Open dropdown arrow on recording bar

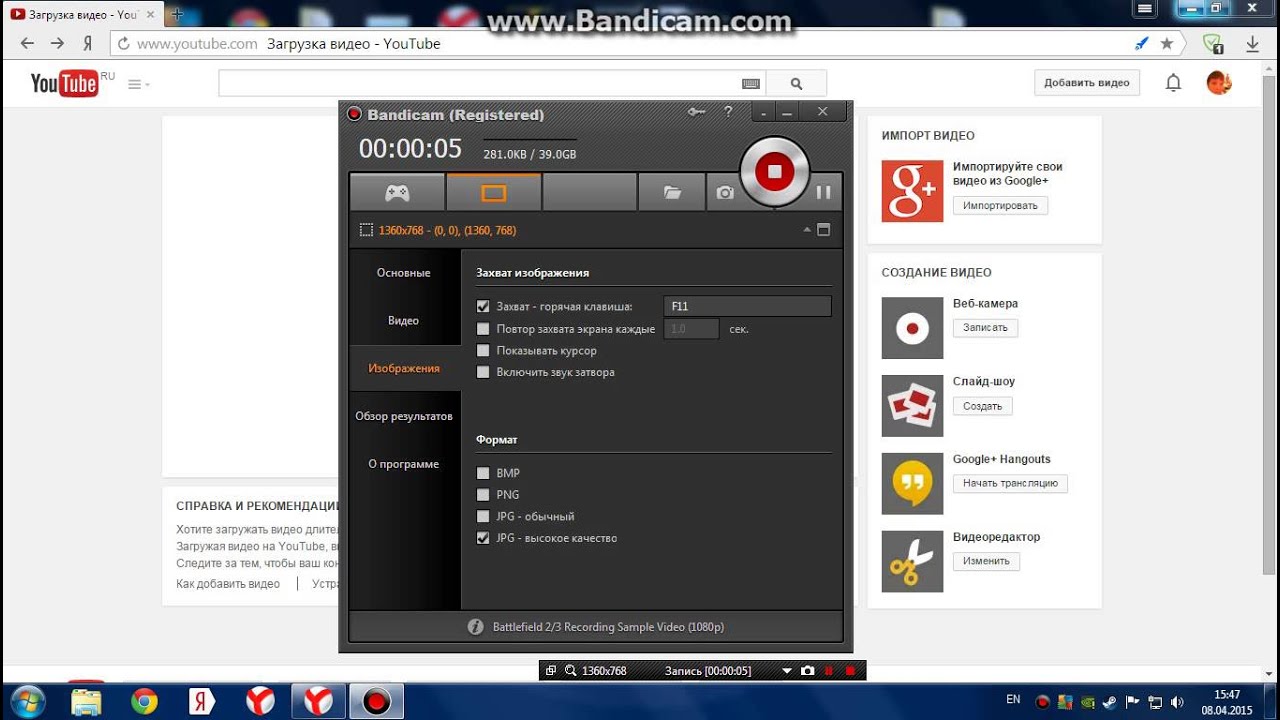[x=787, y=671]
